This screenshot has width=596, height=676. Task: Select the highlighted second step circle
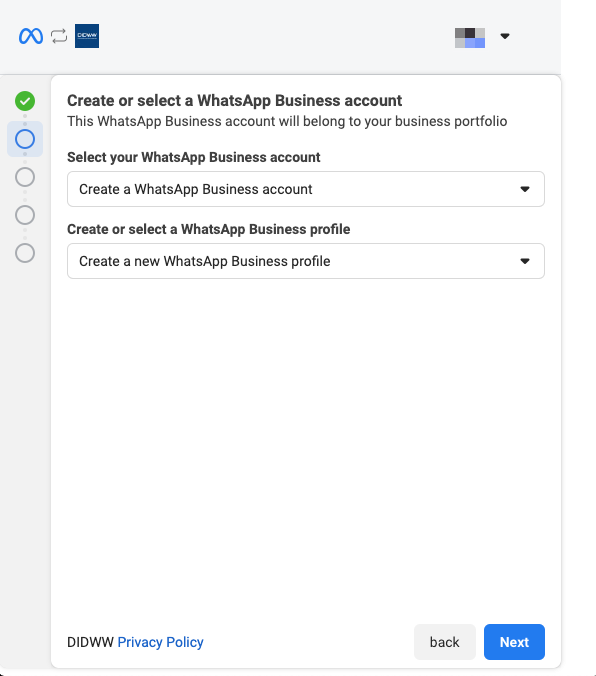25,139
